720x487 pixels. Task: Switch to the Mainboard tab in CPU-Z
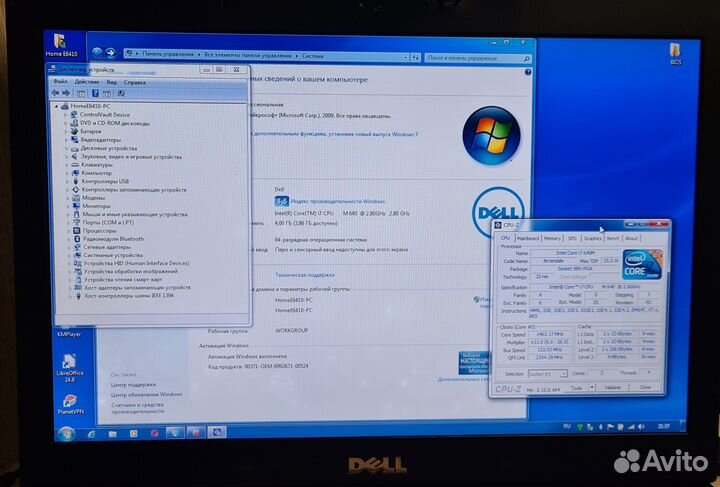tap(528, 238)
